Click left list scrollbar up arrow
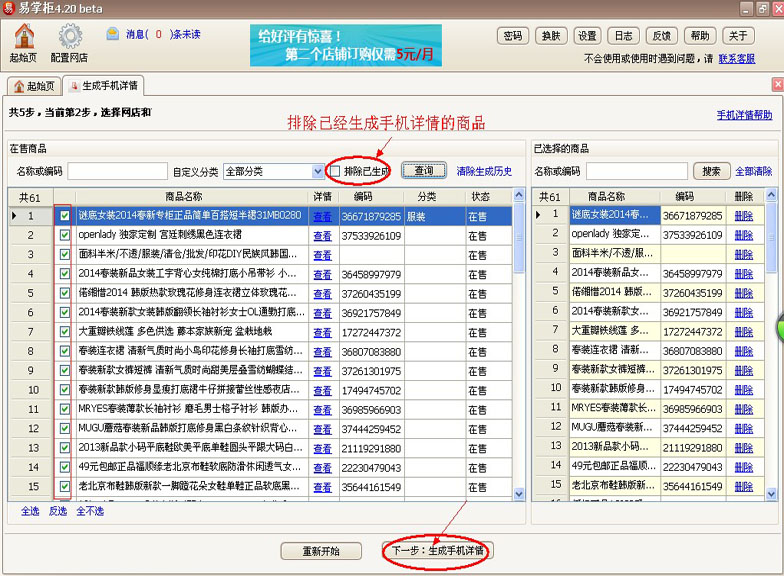Screen dimensions: 784x576 click(519, 194)
